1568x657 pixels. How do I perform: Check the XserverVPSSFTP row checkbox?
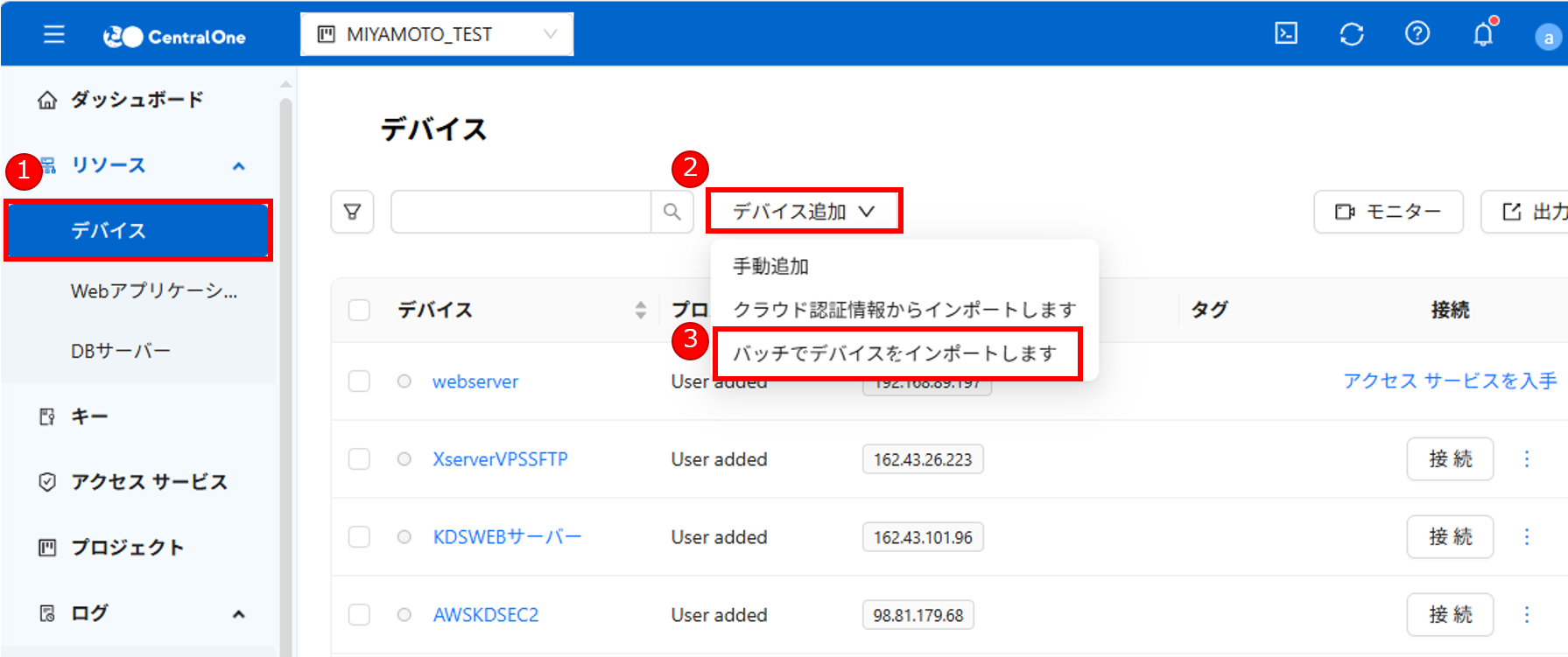point(359,459)
